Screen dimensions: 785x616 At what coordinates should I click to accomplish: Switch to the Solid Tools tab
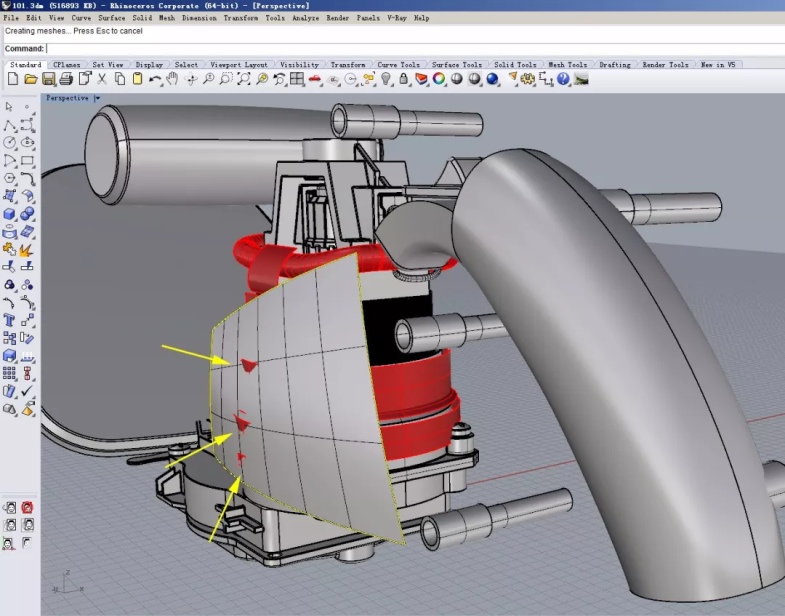point(516,65)
